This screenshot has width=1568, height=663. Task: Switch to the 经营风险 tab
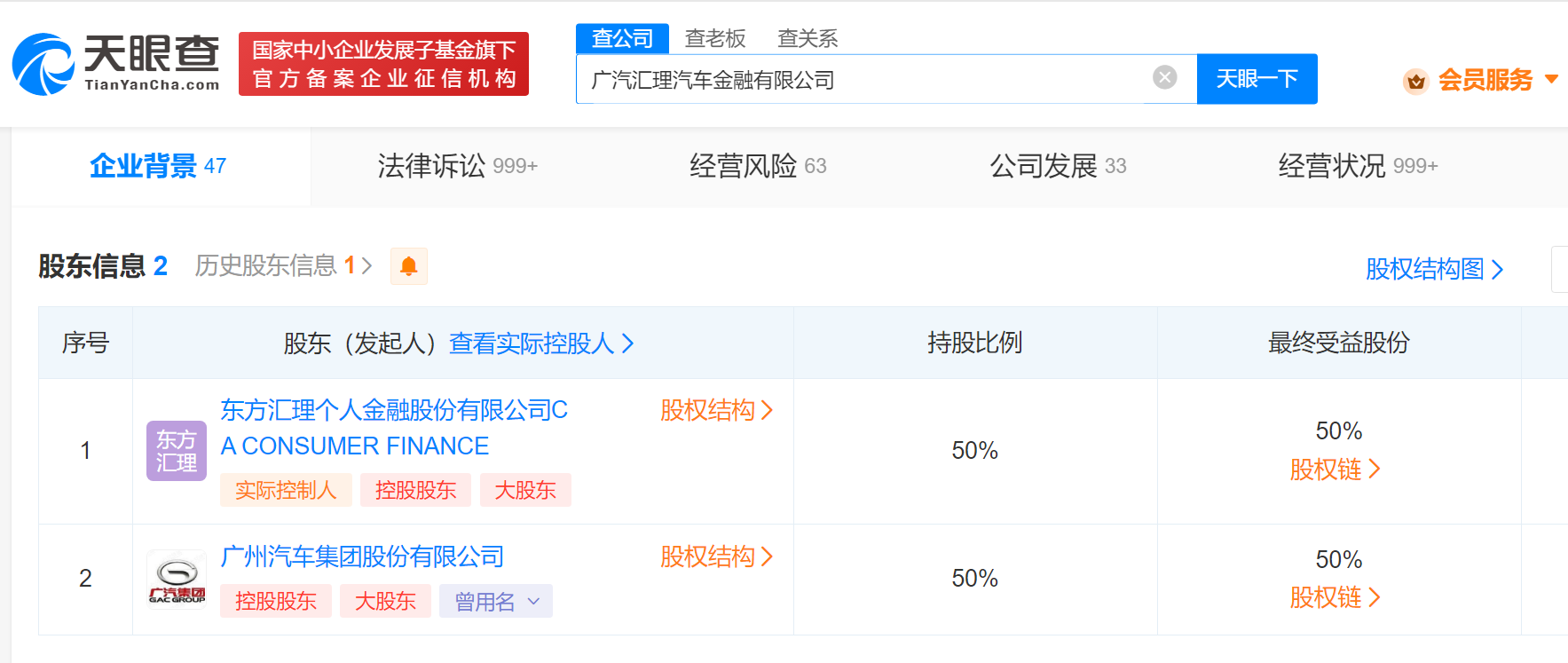pyautogui.click(x=757, y=166)
